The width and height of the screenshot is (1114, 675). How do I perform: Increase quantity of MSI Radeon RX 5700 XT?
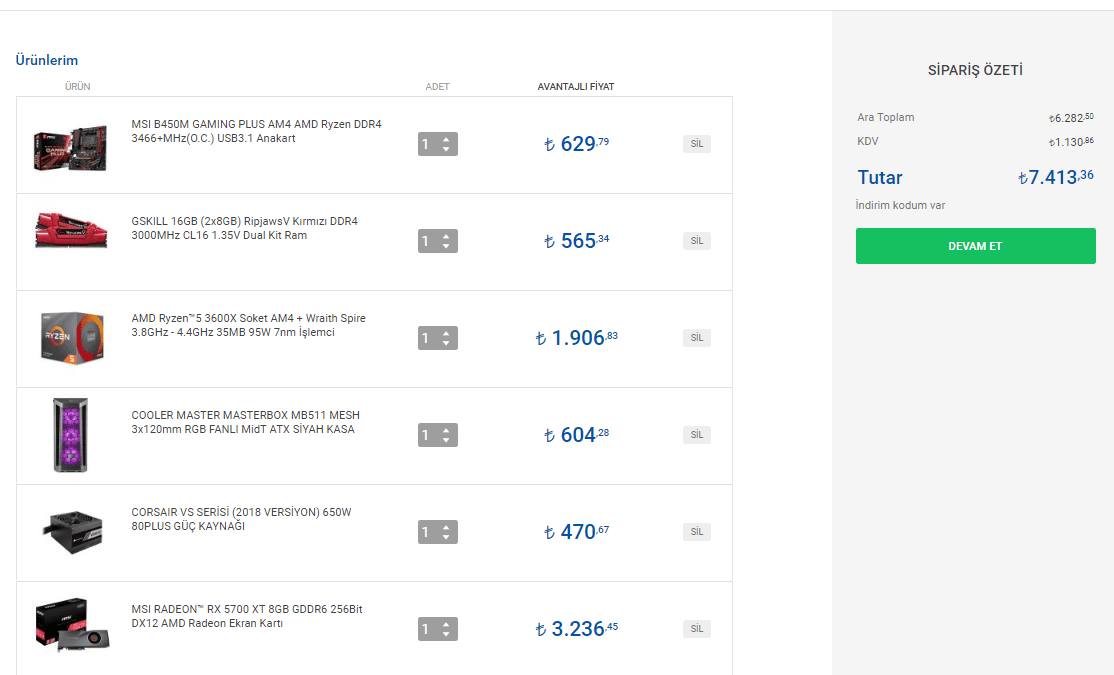[446, 625]
